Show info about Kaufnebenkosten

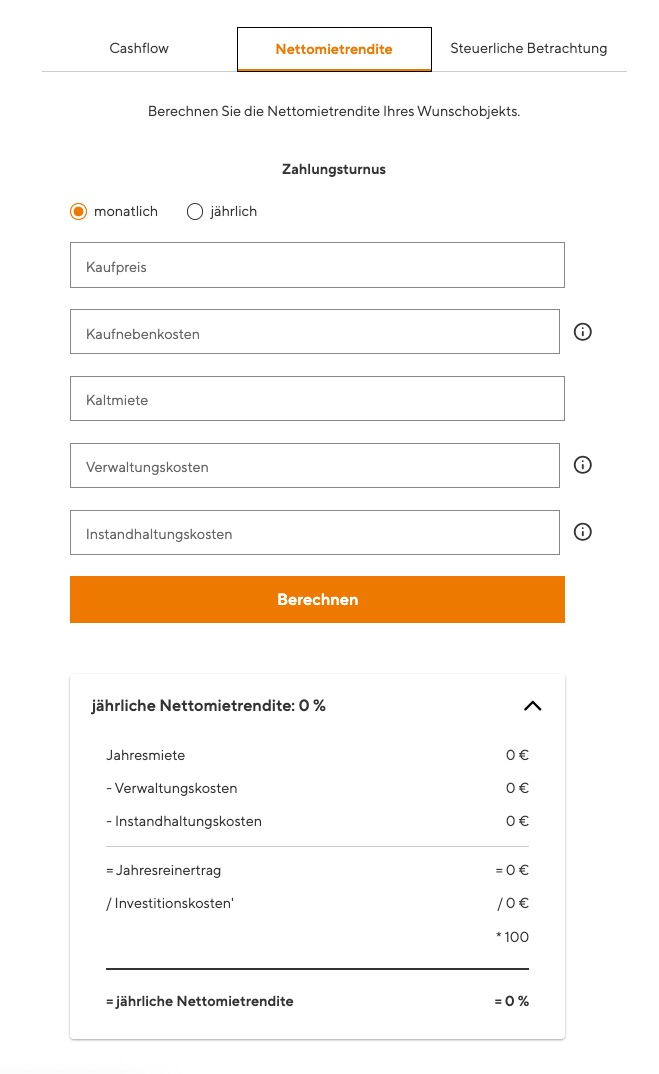coord(583,332)
